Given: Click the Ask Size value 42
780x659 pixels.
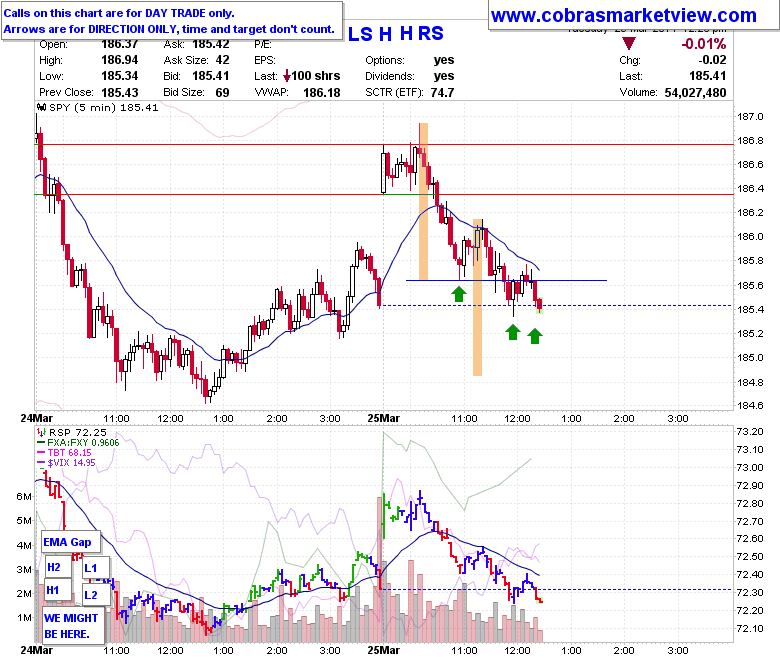Looking at the screenshot, I should tap(222, 60).
